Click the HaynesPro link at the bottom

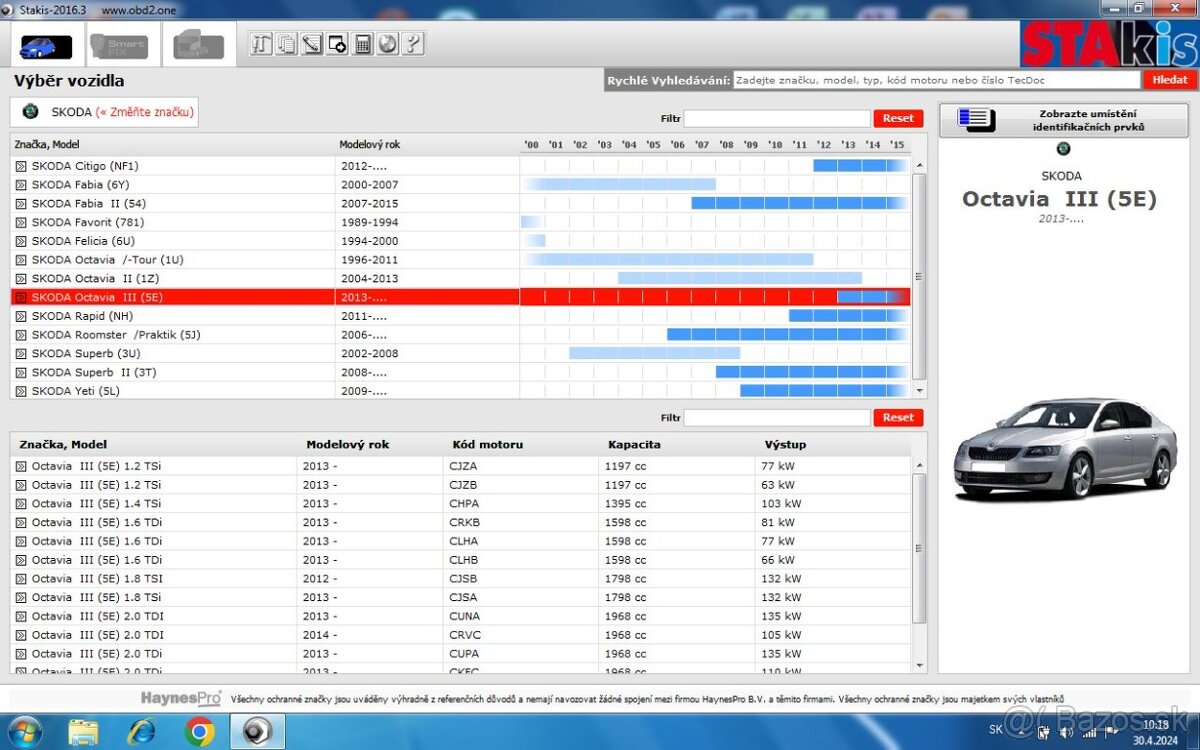(180, 698)
